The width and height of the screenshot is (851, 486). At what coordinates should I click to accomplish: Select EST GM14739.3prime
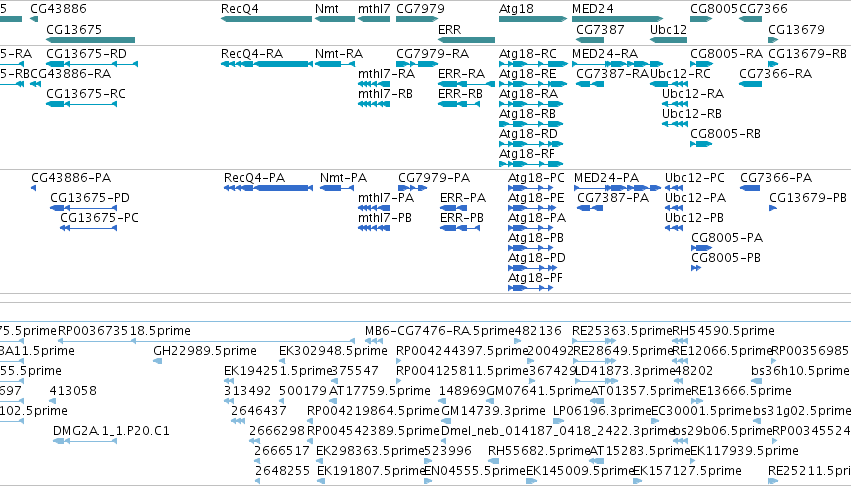click(x=445, y=421)
